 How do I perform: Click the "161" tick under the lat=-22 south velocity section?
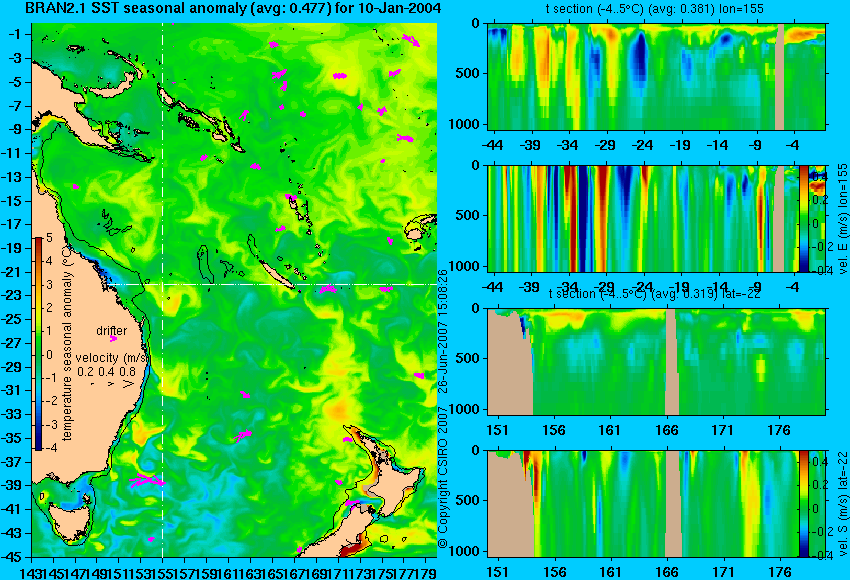click(611, 572)
